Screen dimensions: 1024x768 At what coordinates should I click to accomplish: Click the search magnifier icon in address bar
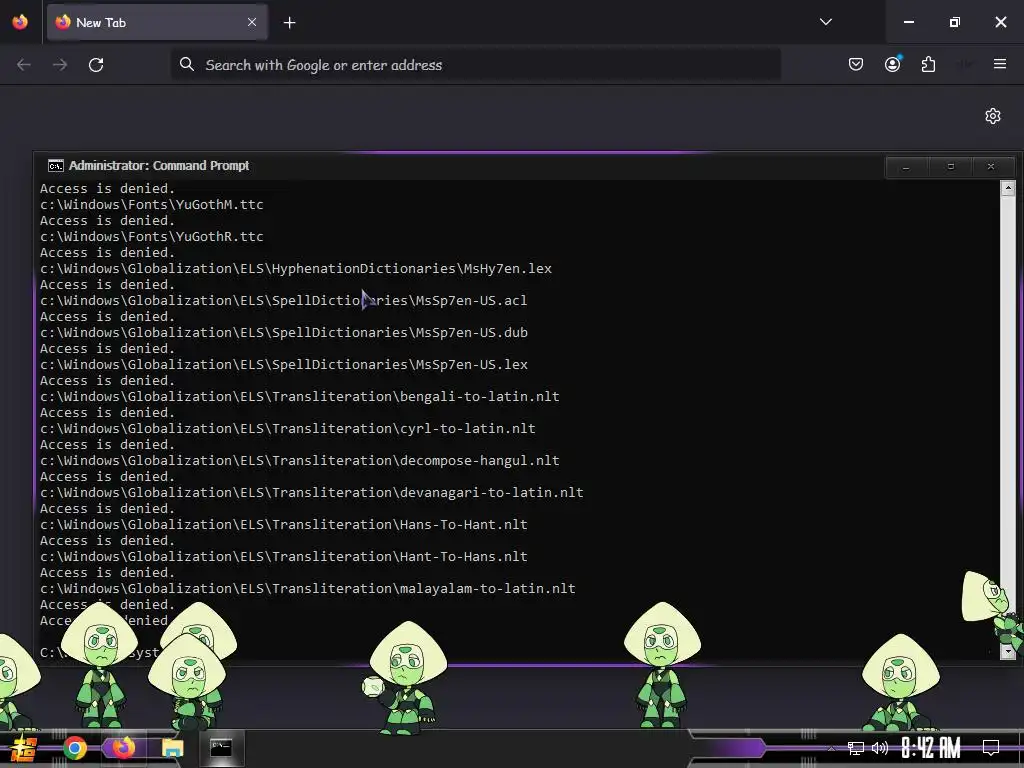(x=187, y=65)
